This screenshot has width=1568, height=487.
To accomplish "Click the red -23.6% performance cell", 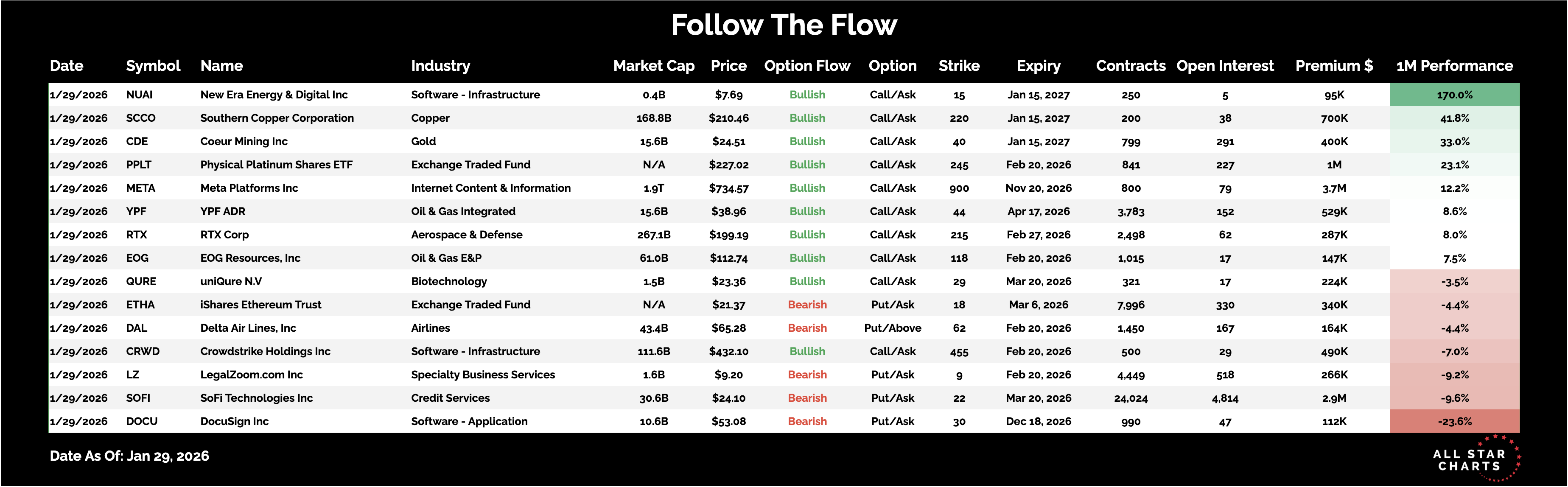I will (1454, 421).
